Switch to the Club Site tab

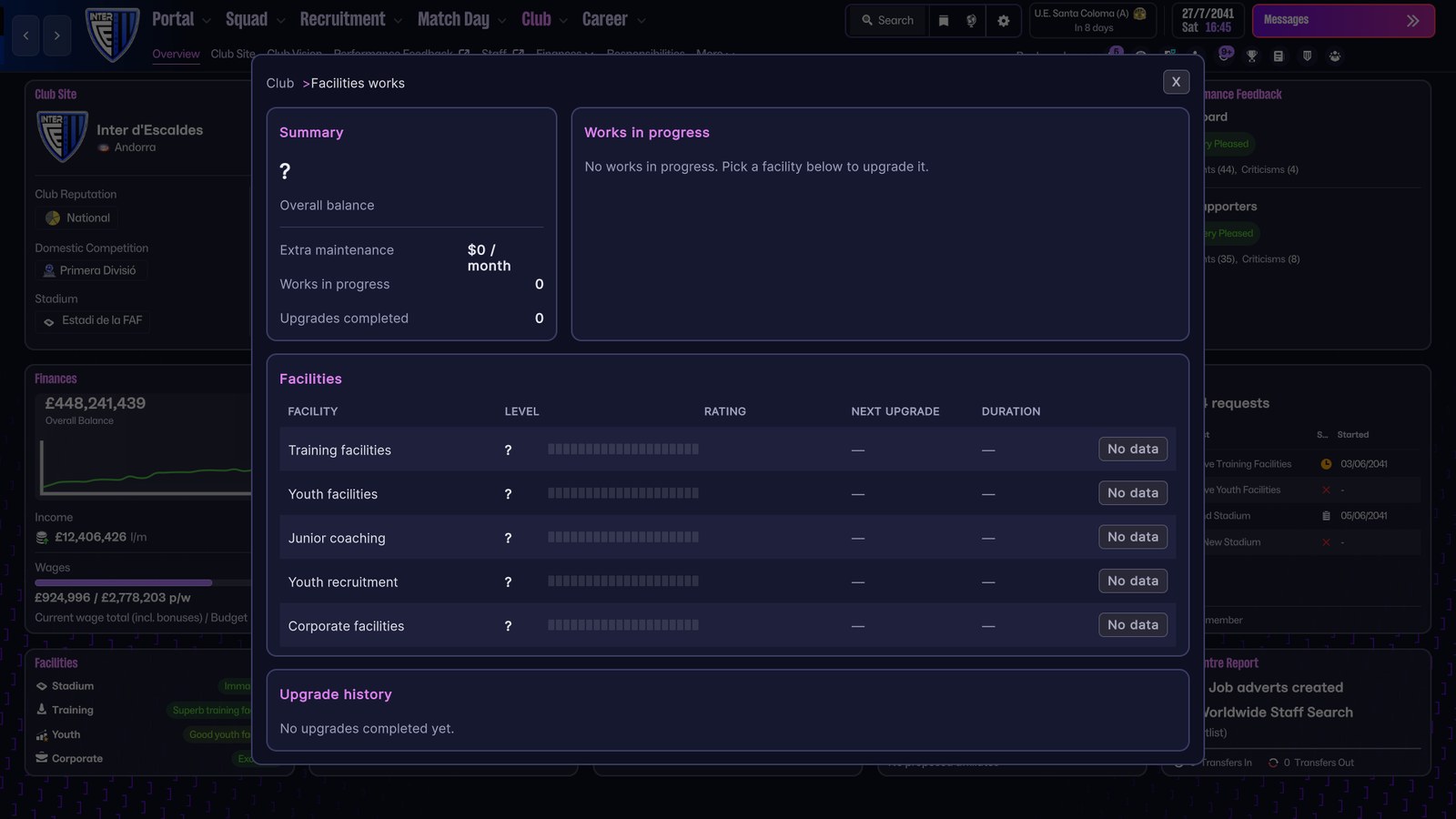233,55
